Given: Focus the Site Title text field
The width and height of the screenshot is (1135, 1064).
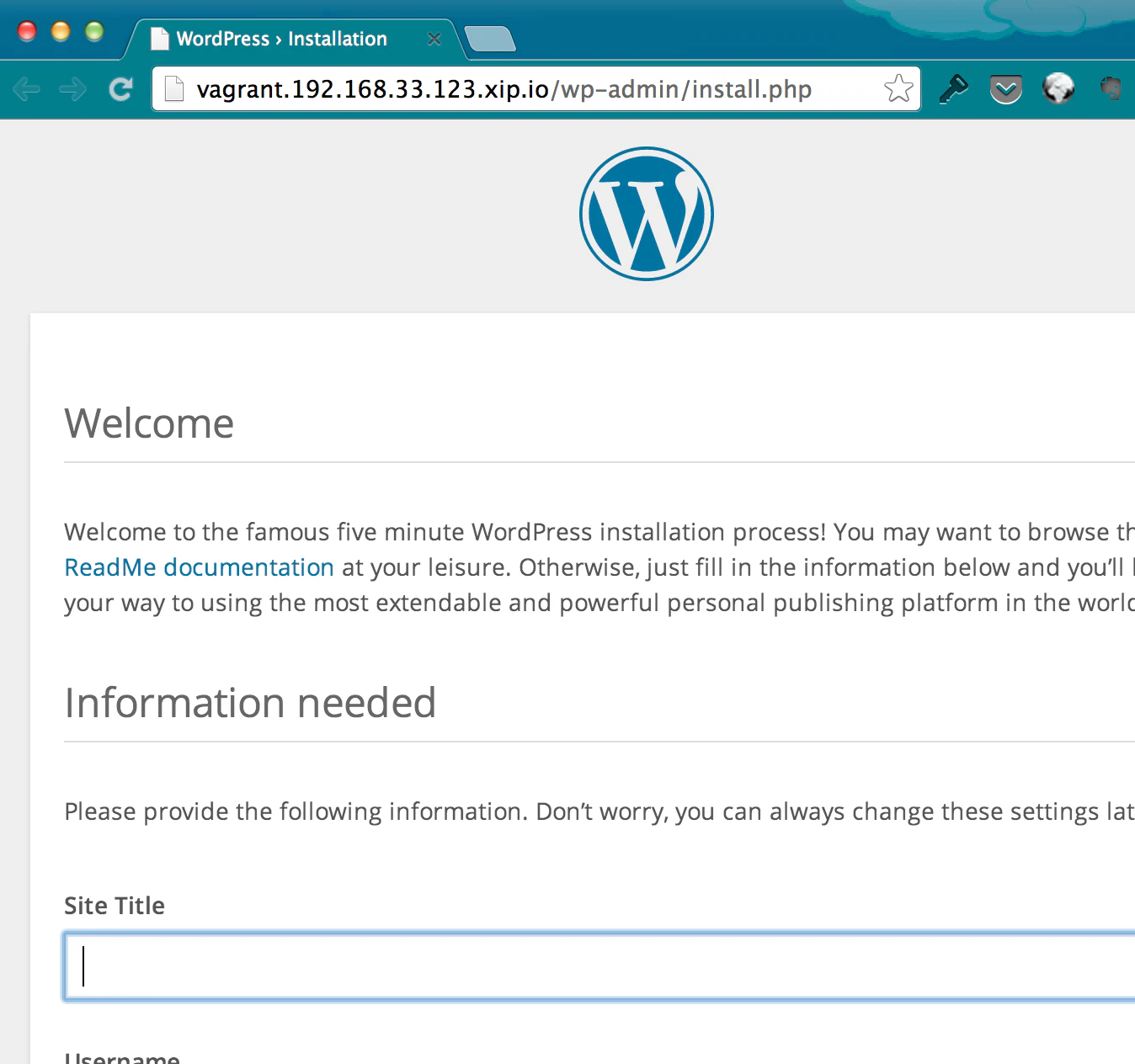Looking at the screenshot, I should click(599, 966).
